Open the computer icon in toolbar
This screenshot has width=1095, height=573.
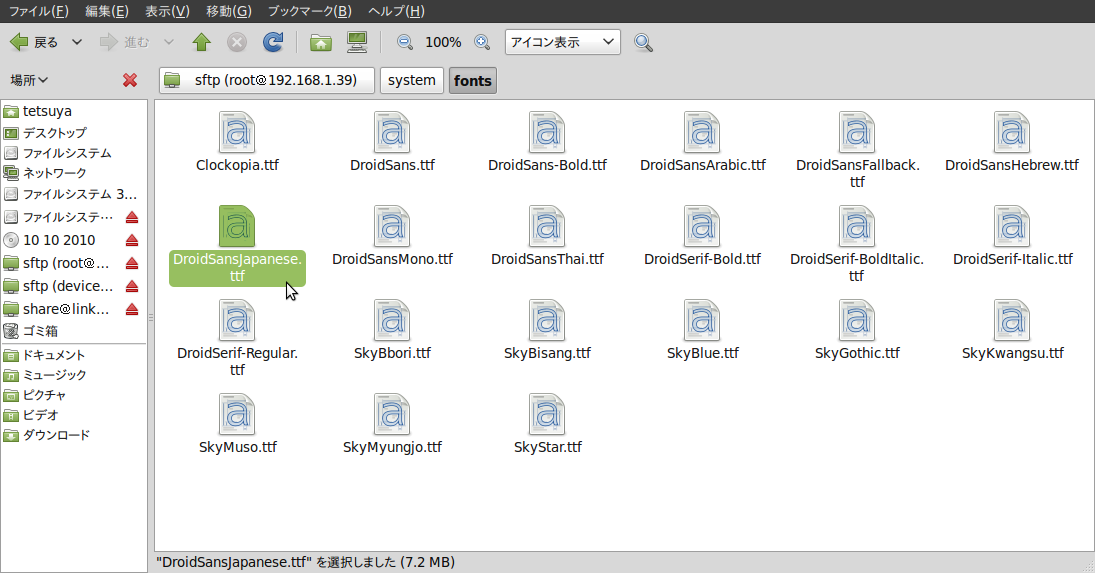pos(358,43)
